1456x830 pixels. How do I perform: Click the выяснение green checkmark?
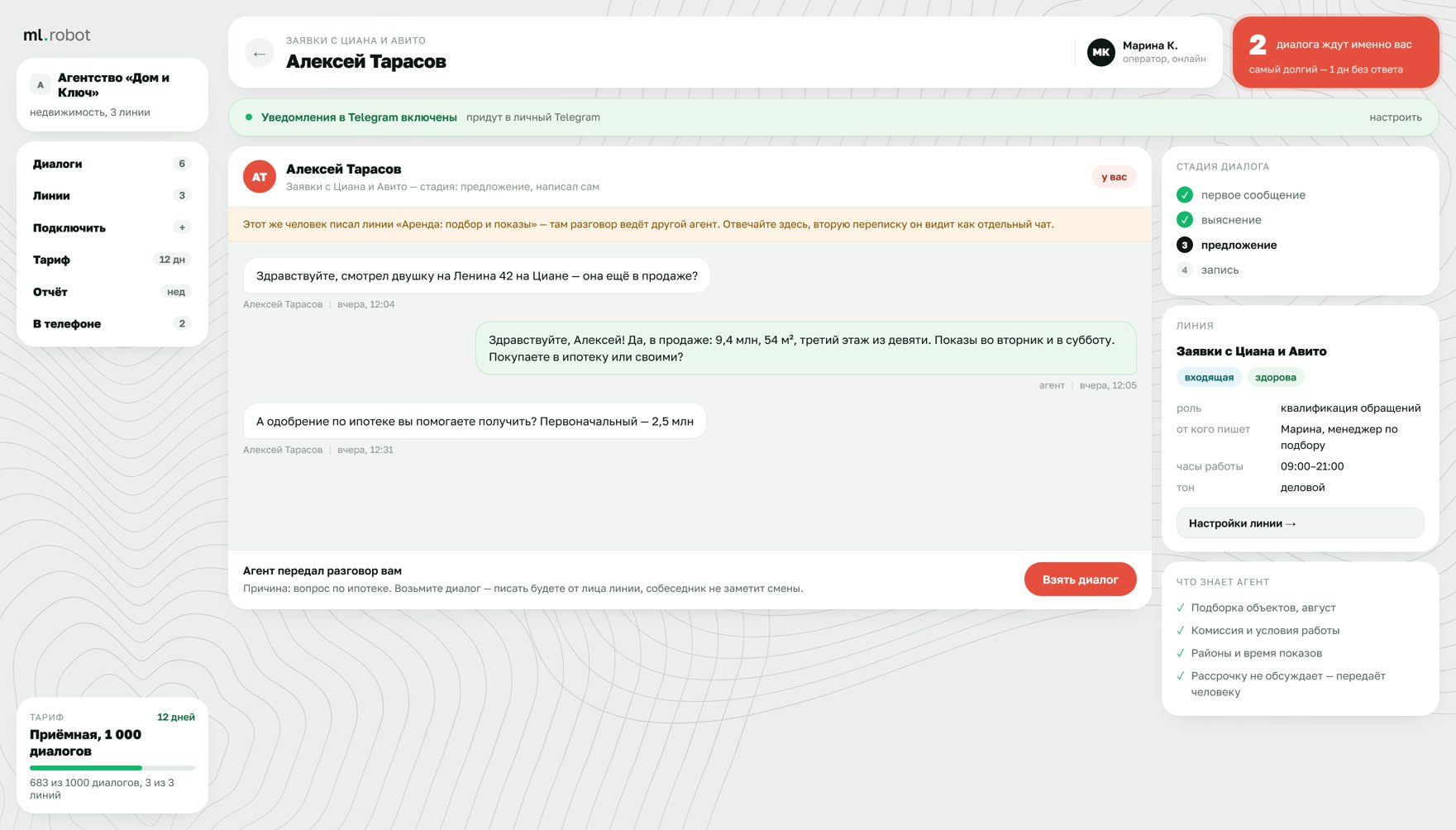[1185, 220]
